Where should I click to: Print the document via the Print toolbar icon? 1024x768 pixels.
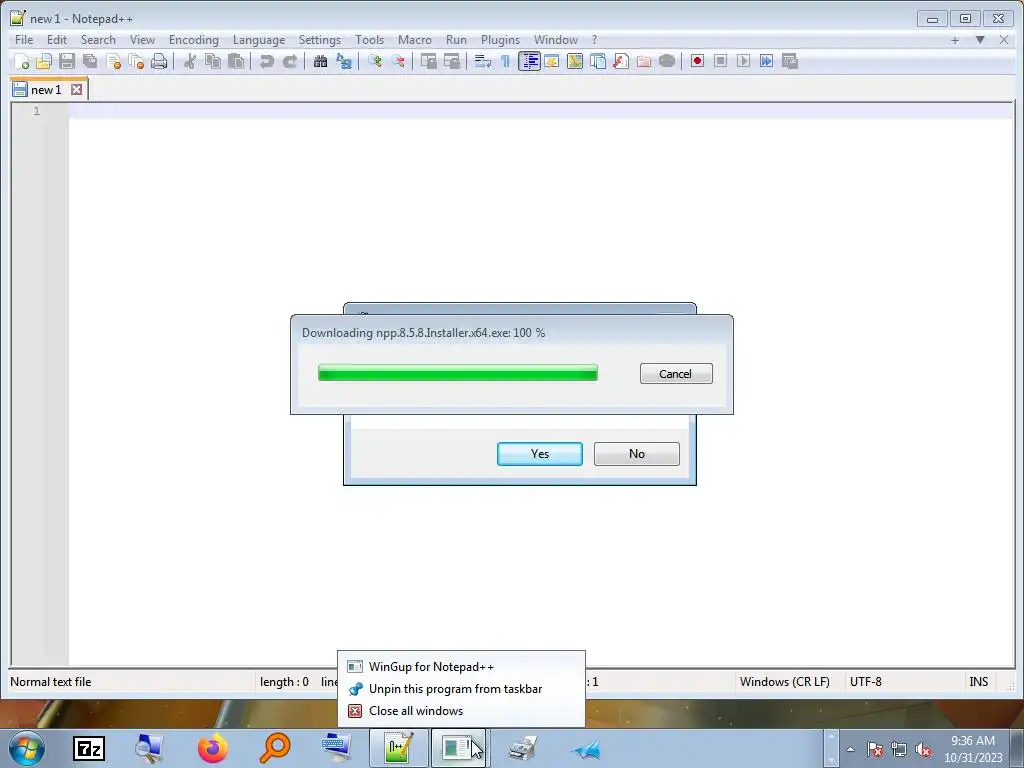(159, 61)
